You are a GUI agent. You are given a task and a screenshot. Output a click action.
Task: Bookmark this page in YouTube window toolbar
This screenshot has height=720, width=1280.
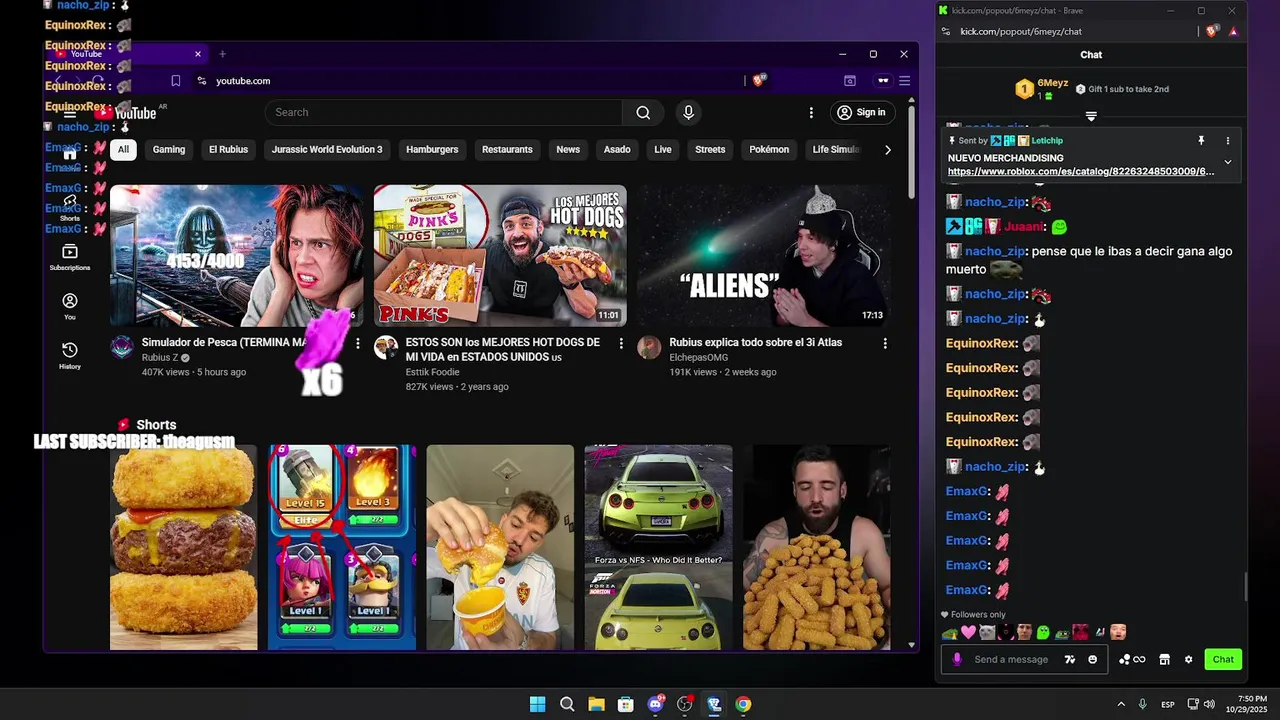coord(176,81)
